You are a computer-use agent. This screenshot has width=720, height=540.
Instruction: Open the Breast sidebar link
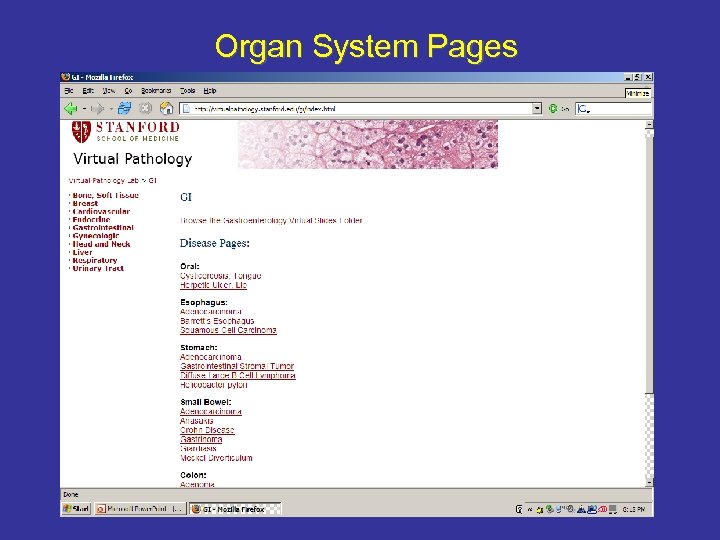coord(85,203)
